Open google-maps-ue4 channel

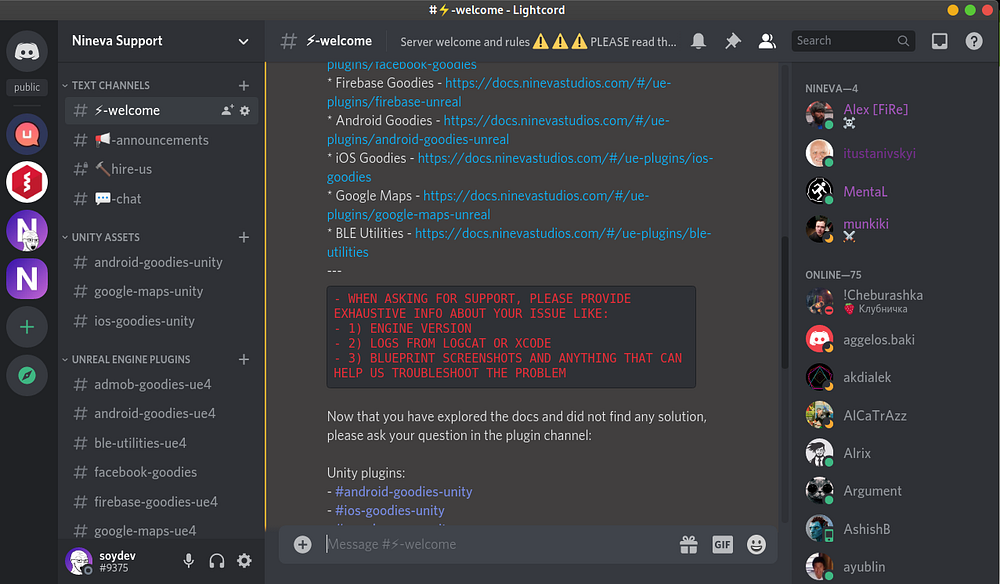[x=161, y=530]
